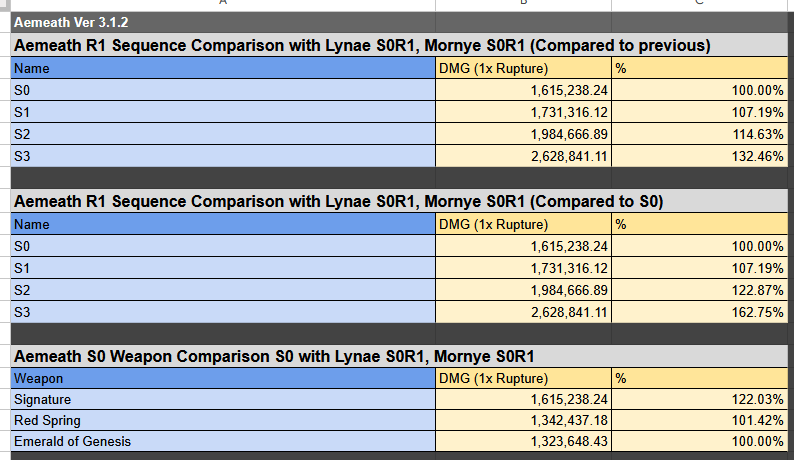794x460 pixels.
Task: Select the 1,731,316.12 cell in first table
Action: (x=523, y=112)
